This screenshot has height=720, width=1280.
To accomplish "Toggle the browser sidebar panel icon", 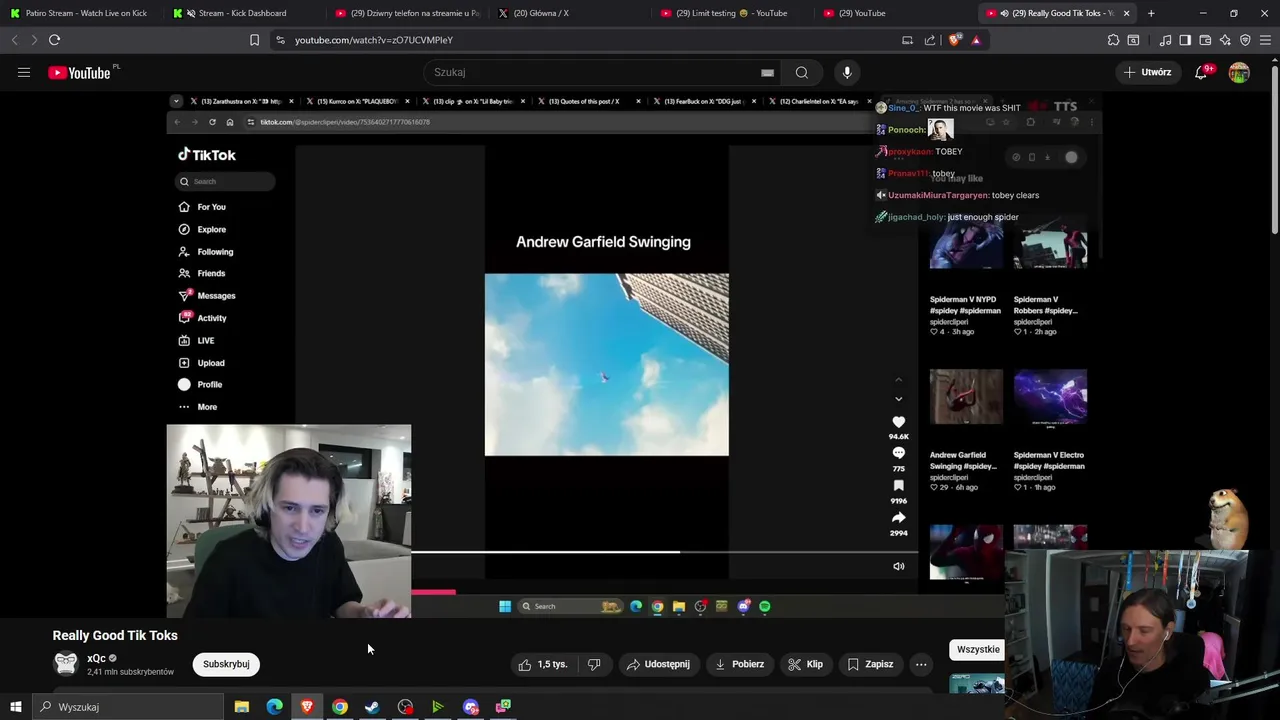I will (x=1185, y=40).
